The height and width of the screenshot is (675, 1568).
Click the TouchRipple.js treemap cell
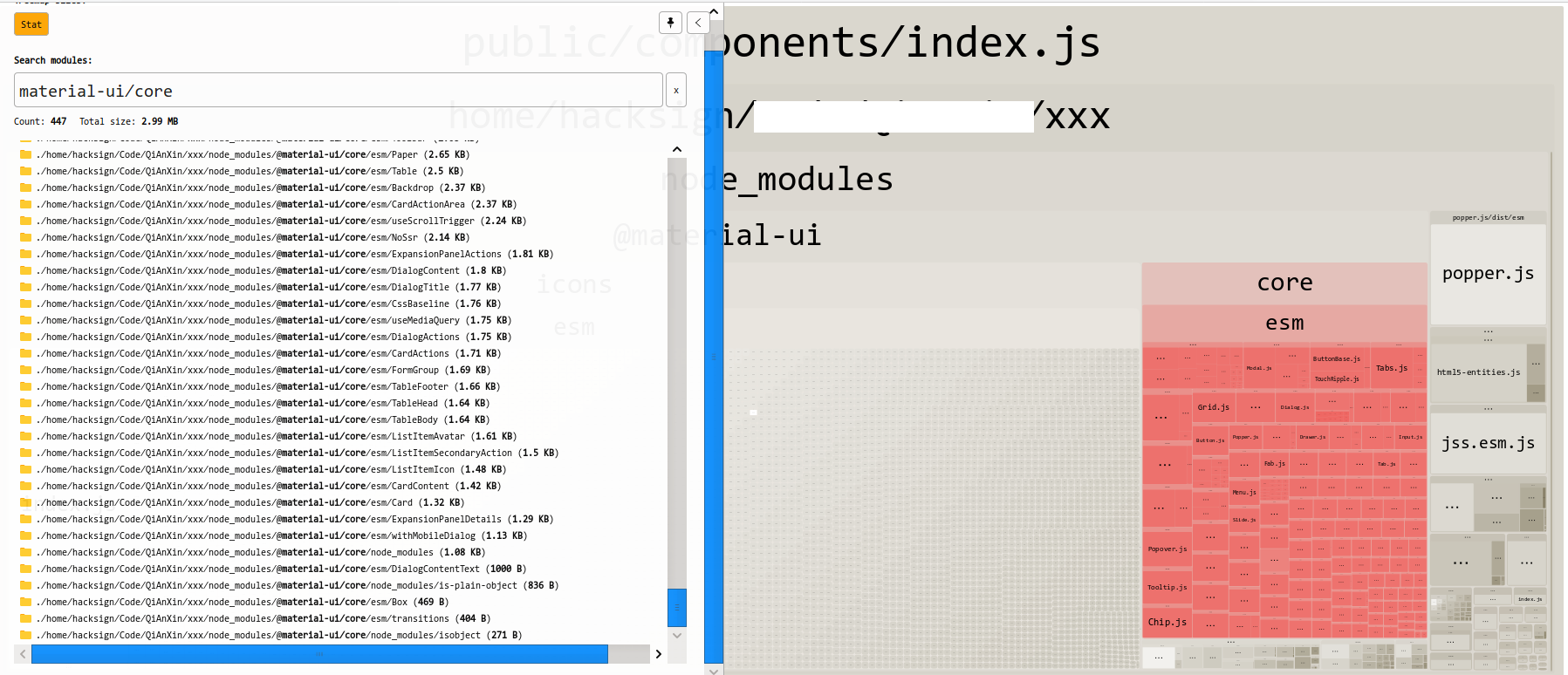point(1337,378)
